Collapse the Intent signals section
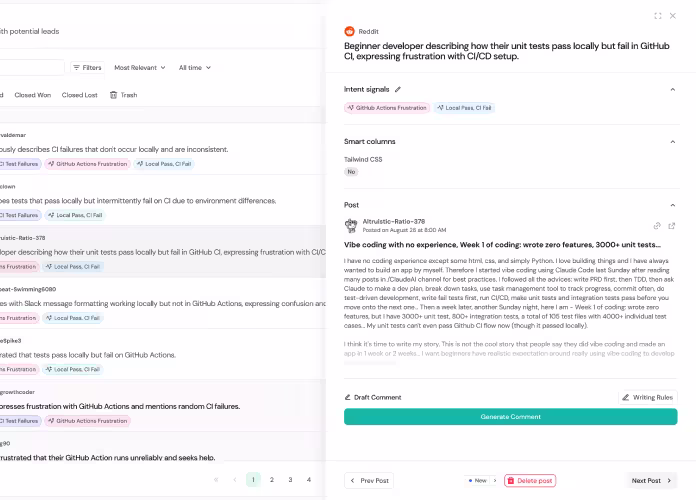696x500 pixels. coord(672,89)
